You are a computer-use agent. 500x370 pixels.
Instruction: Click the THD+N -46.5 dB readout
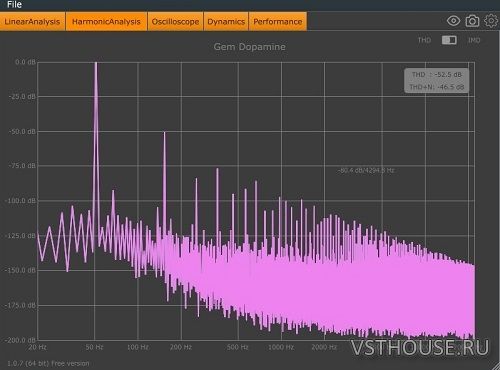(x=437, y=87)
